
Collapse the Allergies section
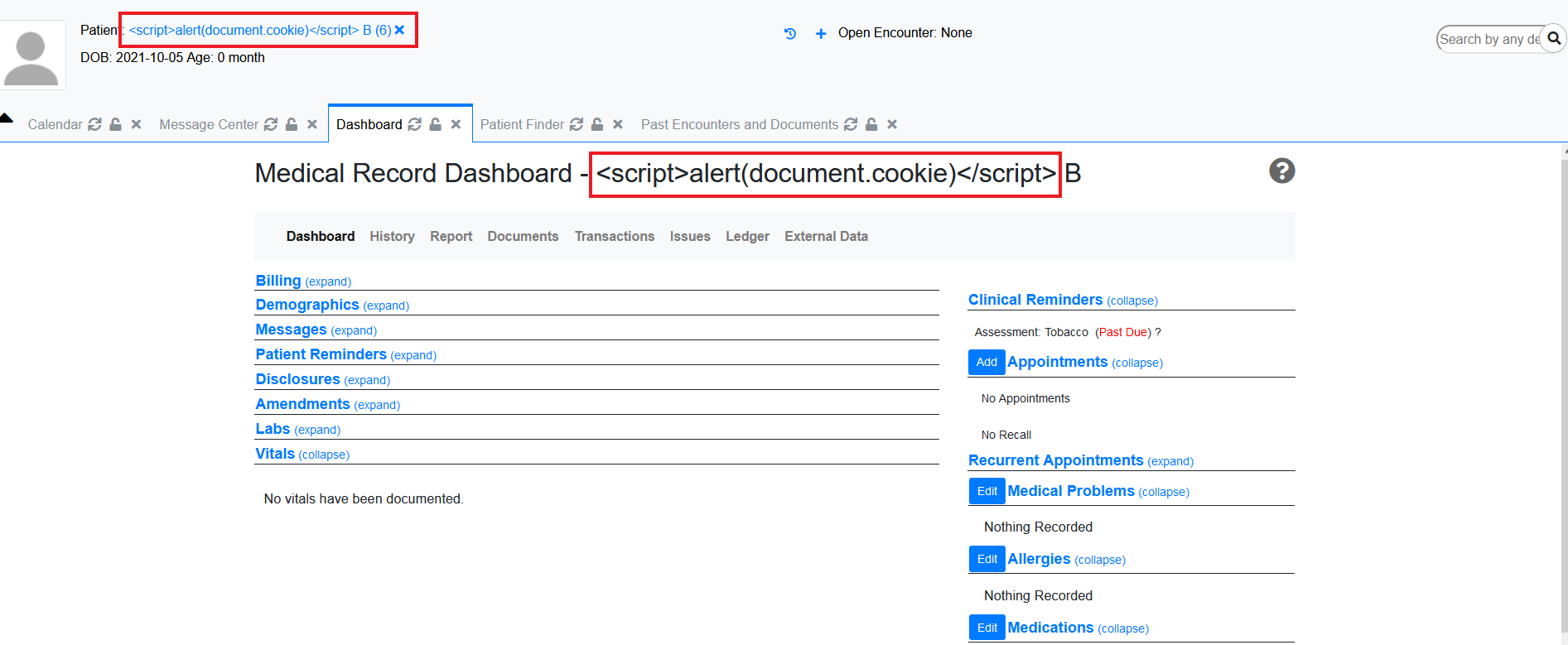click(1100, 561)
